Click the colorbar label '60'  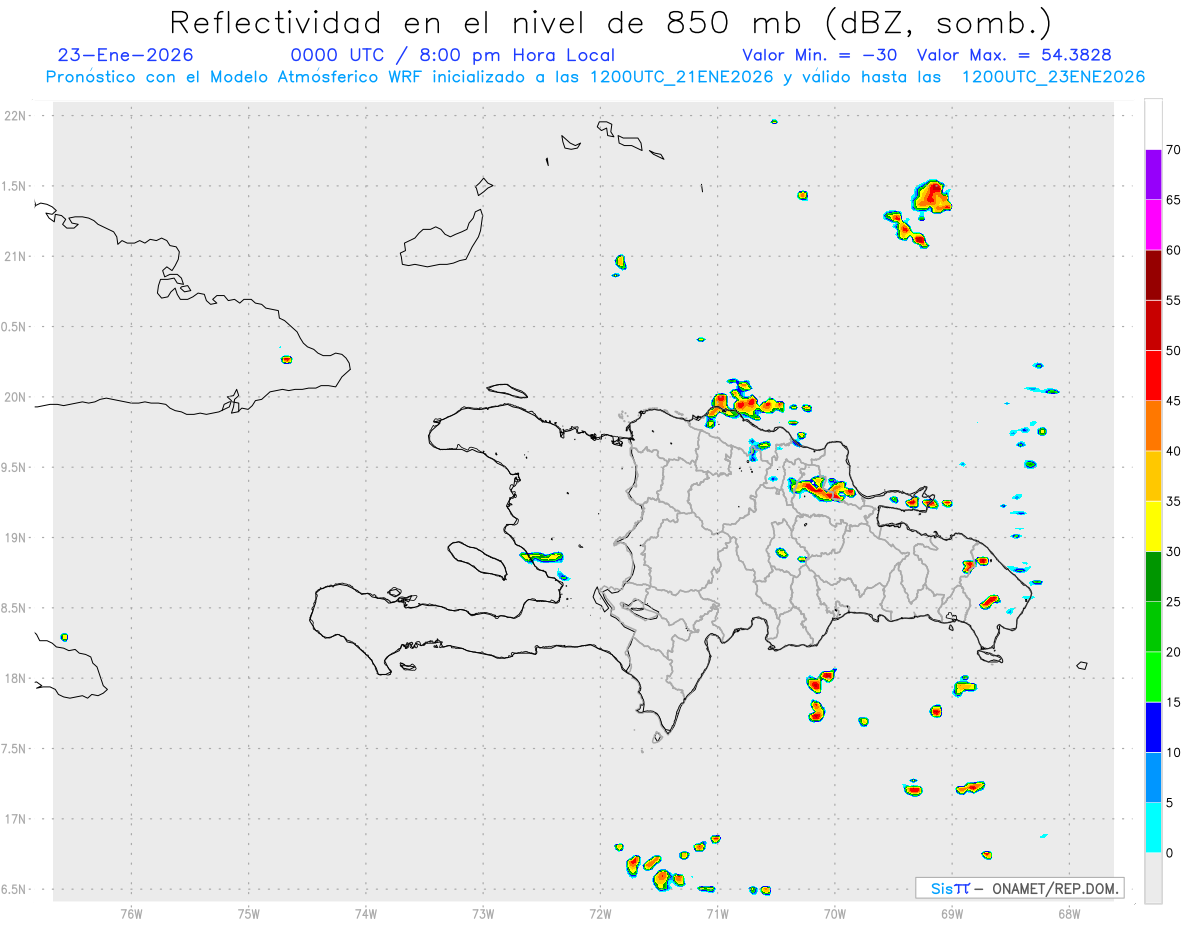1173,250
